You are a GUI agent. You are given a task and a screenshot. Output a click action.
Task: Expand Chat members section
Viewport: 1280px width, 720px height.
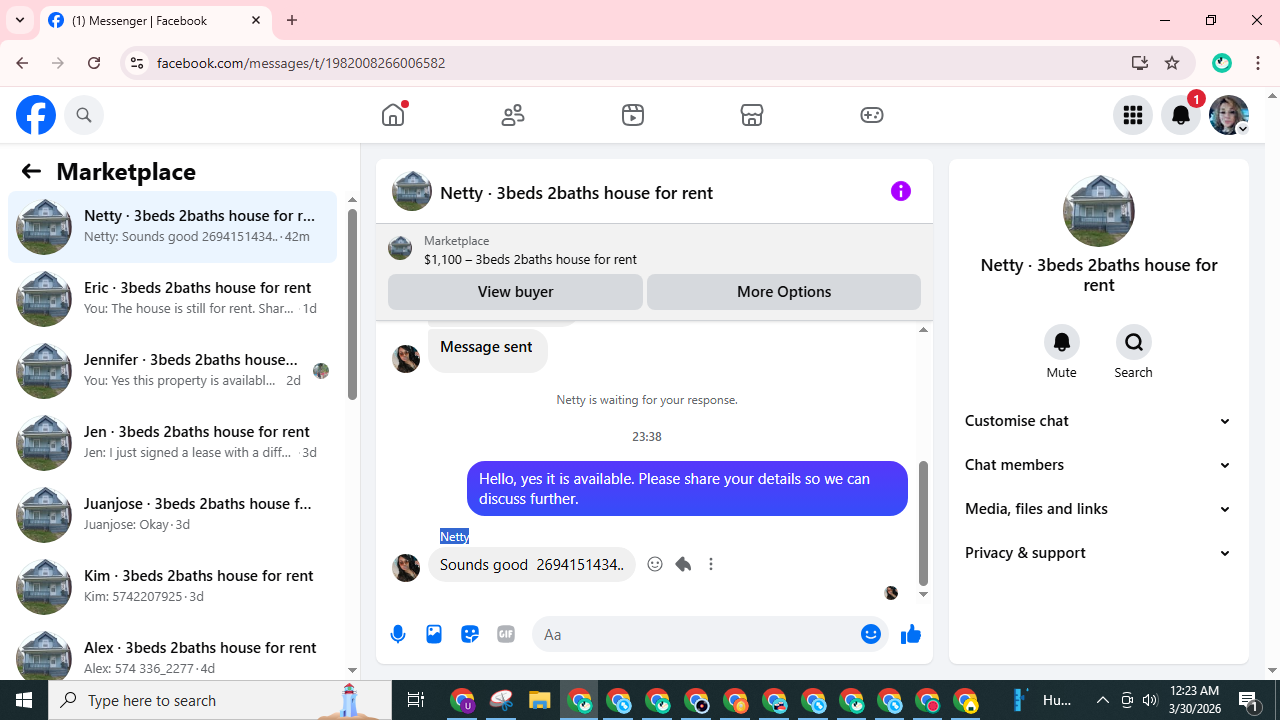click(1098, 465)
